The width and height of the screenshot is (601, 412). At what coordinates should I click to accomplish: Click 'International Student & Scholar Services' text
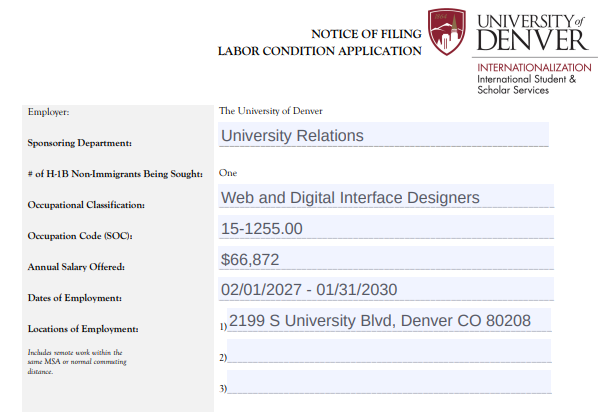click(x=526, y=85)
